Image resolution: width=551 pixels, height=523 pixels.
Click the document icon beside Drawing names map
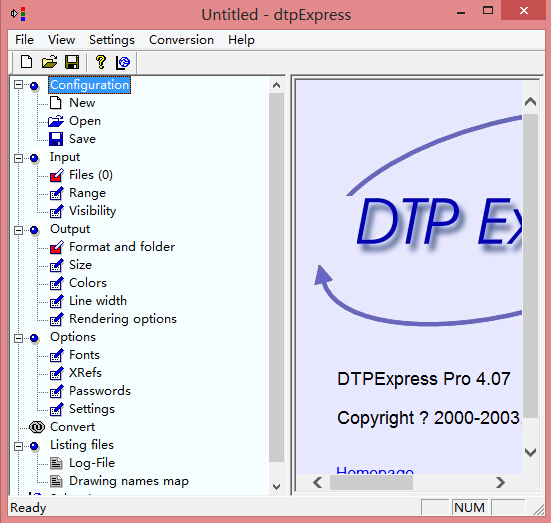click(56, 481)
